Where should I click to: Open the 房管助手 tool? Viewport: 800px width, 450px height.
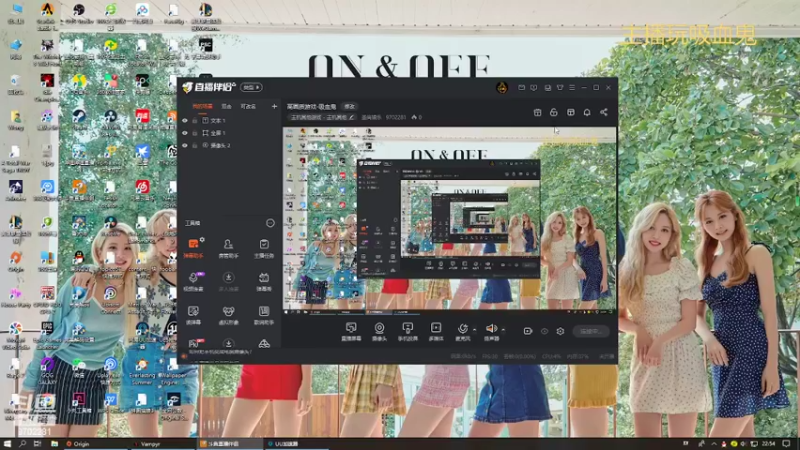(228, 248)
